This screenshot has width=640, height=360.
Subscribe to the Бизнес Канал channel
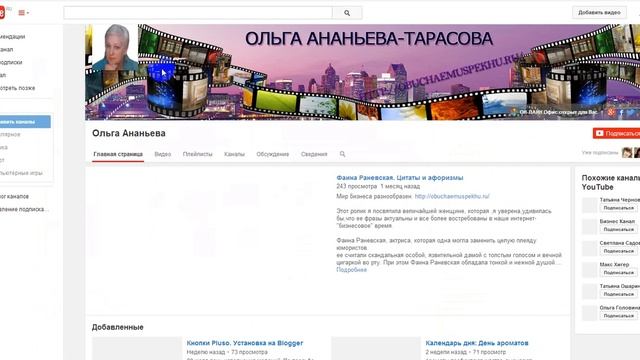click(x=619, y=229)
